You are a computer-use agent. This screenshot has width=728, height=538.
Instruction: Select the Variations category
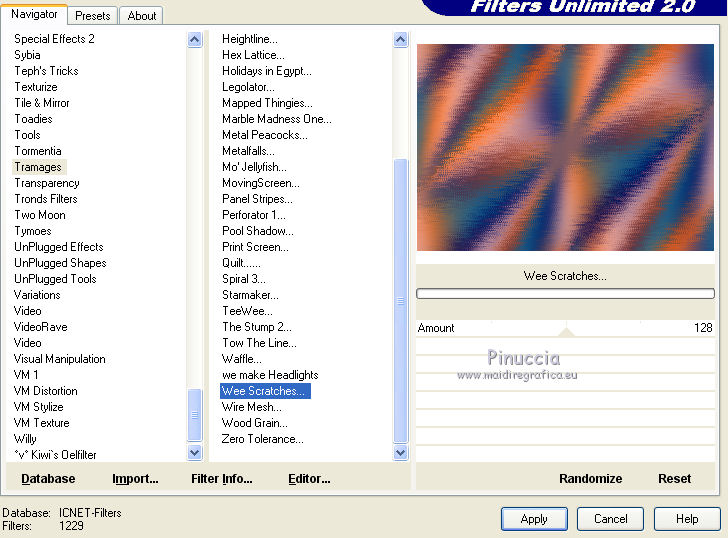37,295
